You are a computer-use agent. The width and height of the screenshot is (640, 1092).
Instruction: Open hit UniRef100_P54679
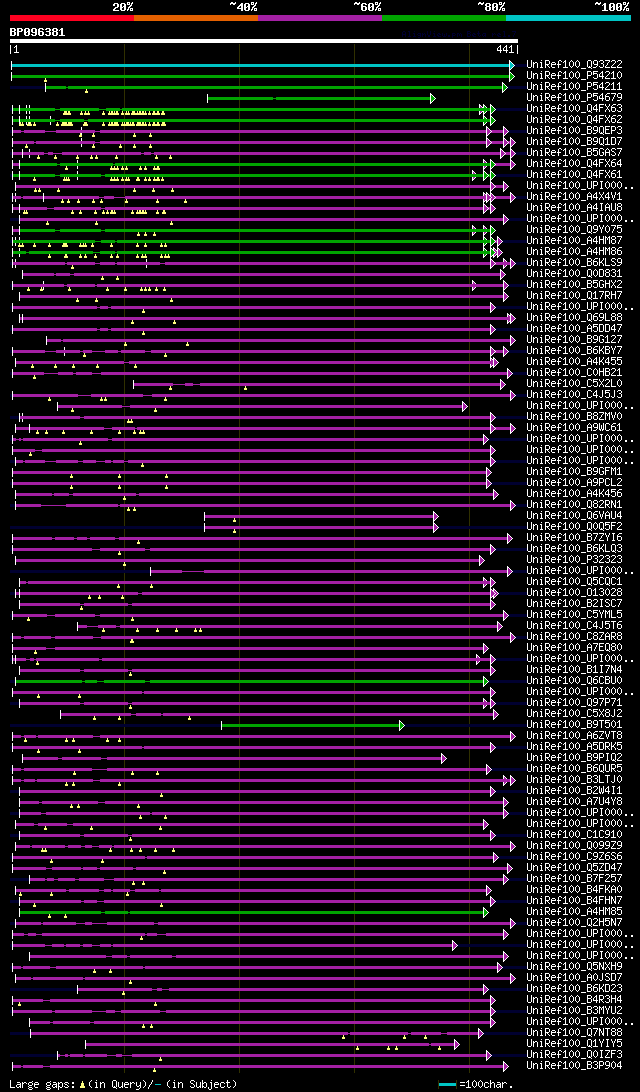tap(575, 97)
